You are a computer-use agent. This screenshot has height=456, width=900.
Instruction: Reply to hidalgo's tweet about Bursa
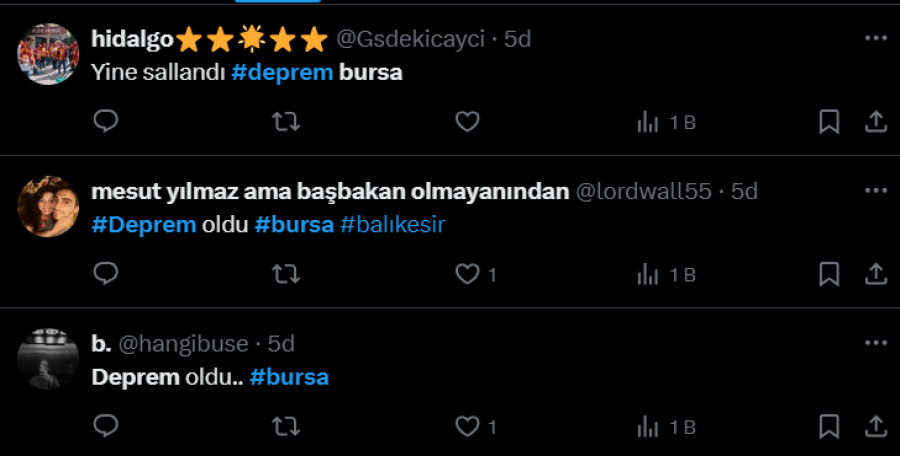[x=106, y=122]
